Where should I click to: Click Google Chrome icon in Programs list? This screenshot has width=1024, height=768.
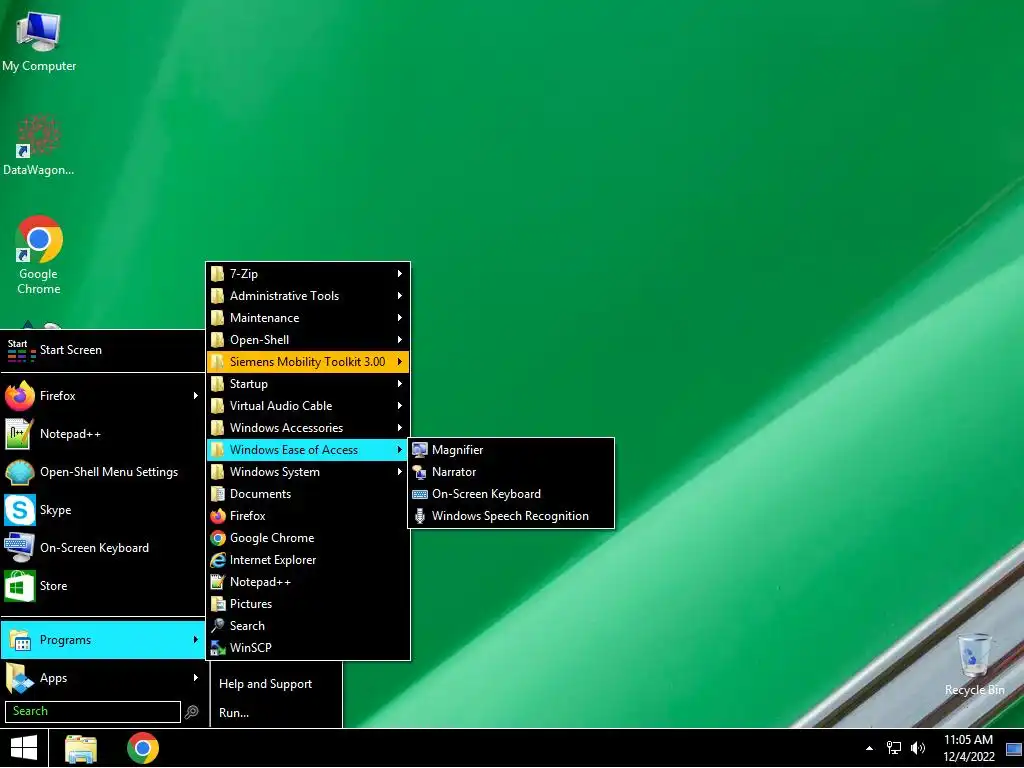[x=218, y=538]
